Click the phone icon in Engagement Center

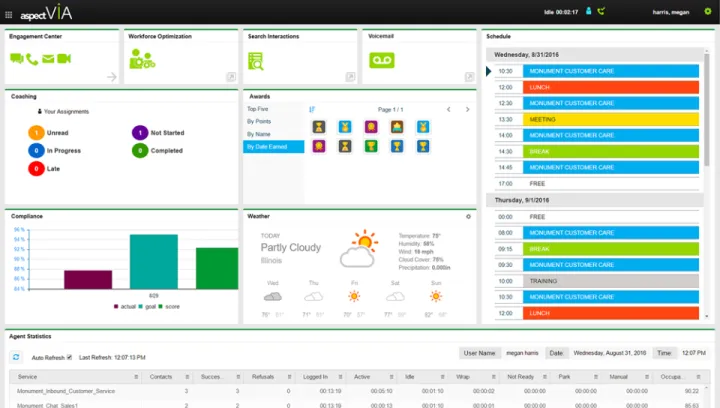point(32,59)
